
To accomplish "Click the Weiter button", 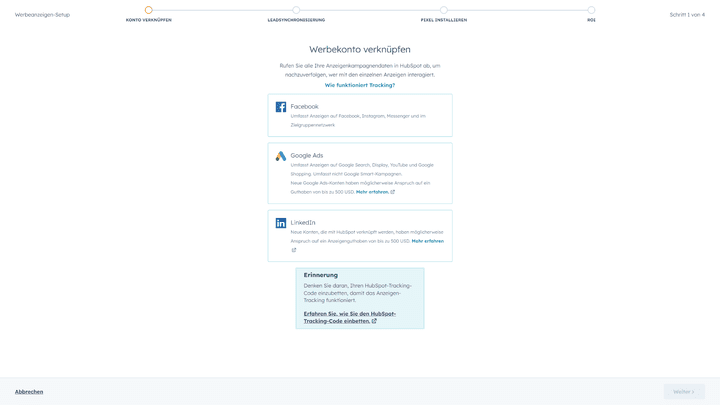I will (684, 392).
